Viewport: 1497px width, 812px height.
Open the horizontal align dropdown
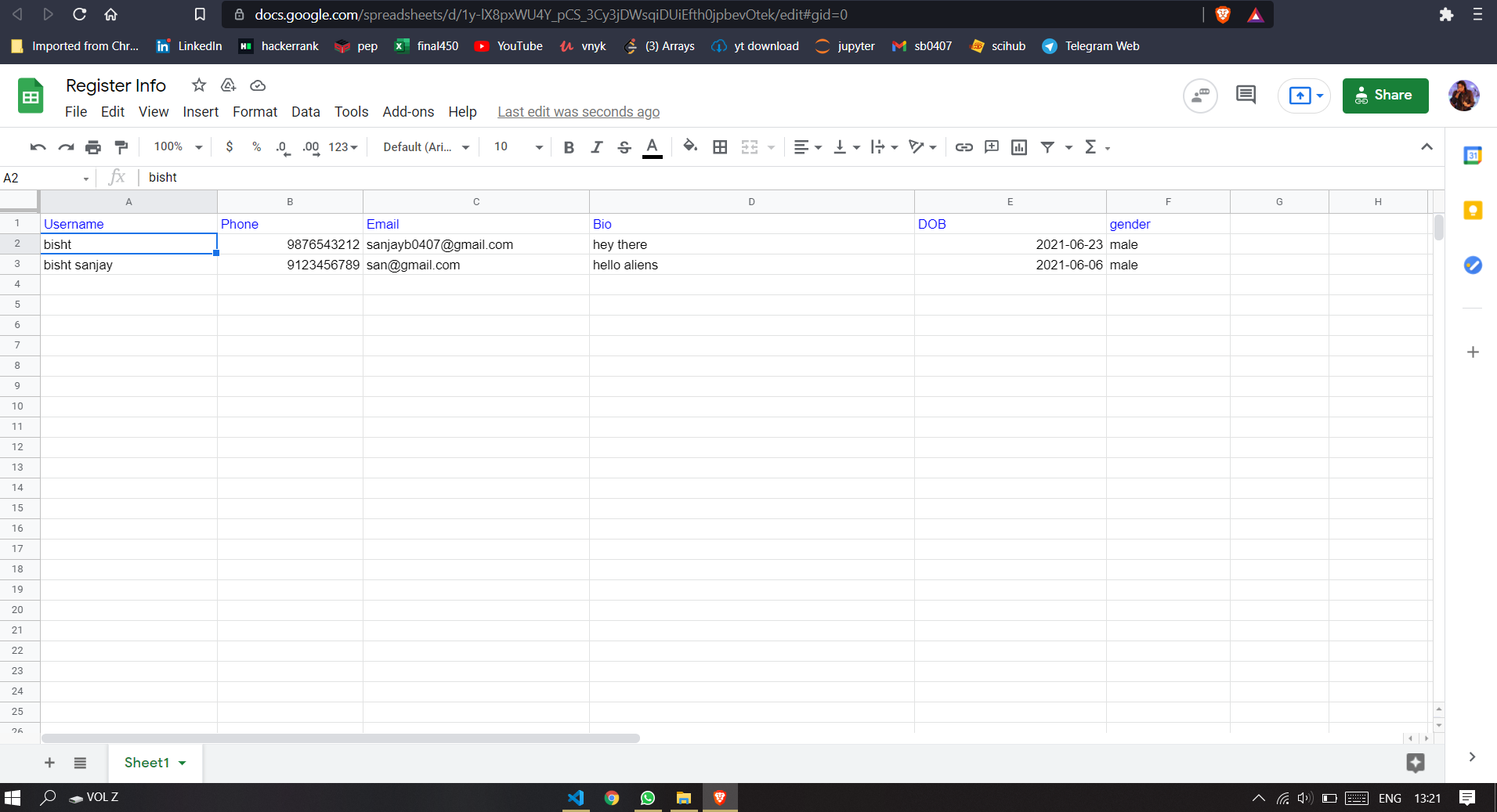[x=807, y=147]
